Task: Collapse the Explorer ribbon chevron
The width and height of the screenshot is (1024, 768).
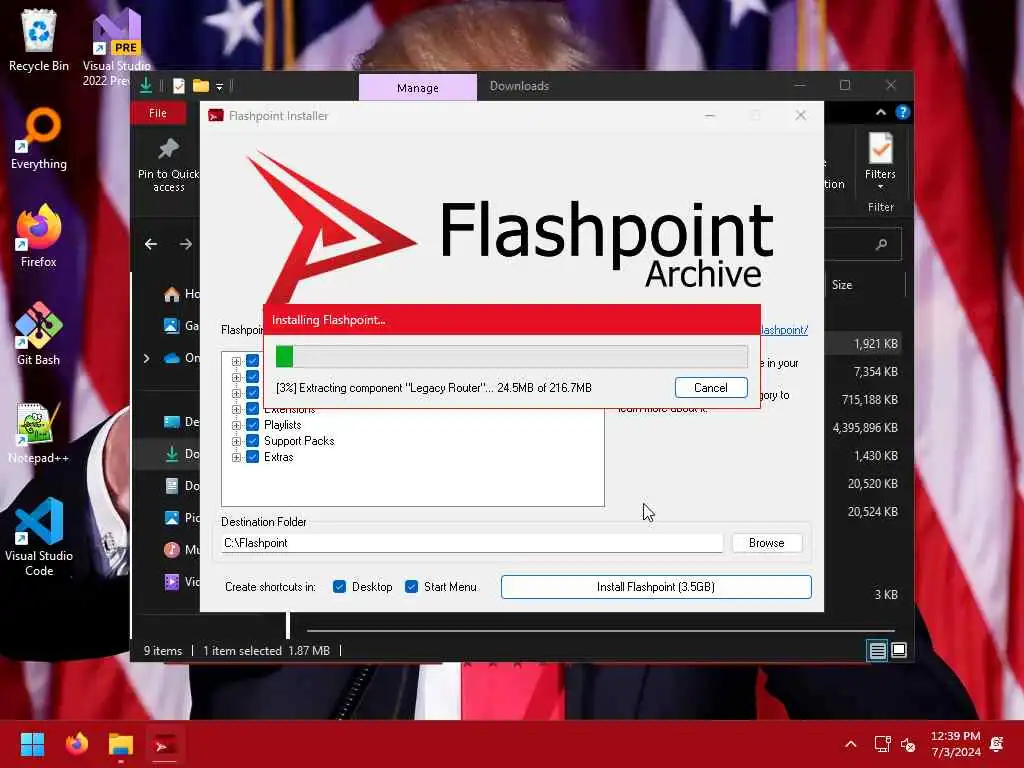Action: [881, 112]
